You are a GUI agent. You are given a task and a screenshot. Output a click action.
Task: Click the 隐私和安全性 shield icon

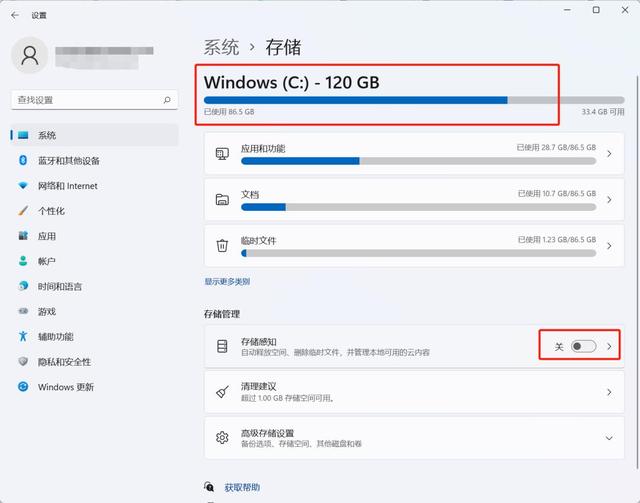[x=23, y=361]
